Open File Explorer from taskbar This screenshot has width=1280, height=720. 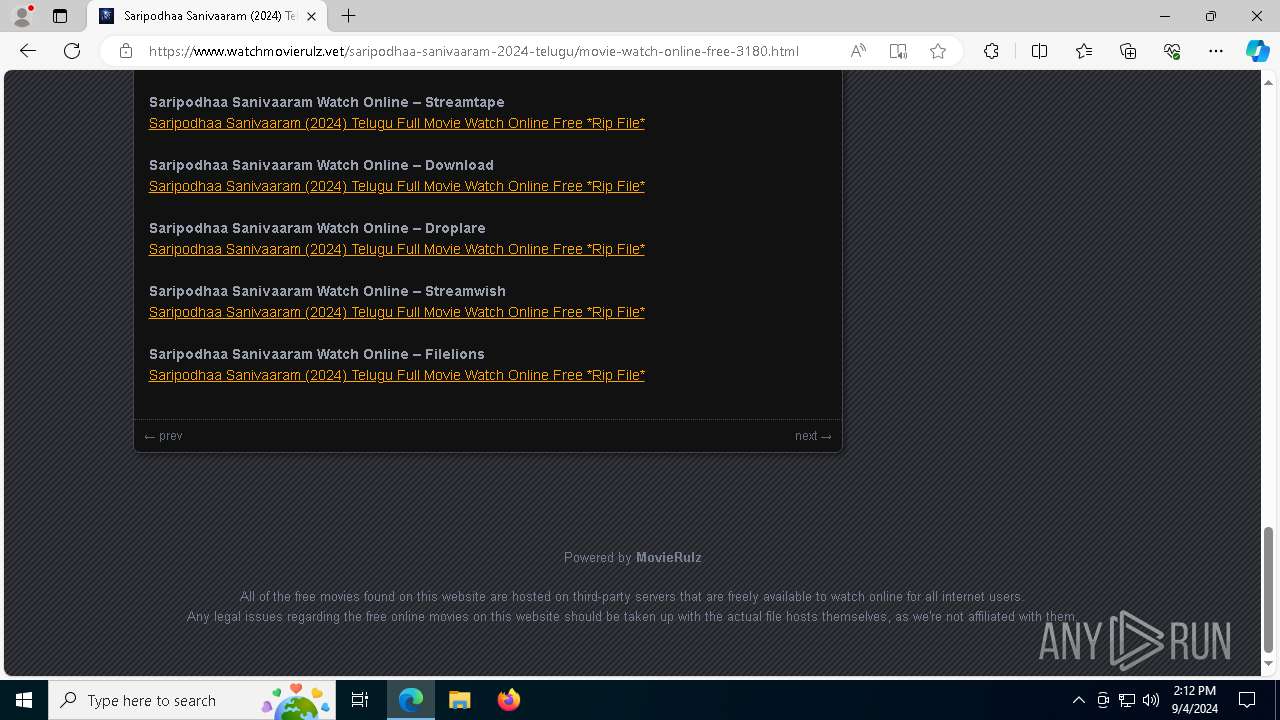(460, 700)
